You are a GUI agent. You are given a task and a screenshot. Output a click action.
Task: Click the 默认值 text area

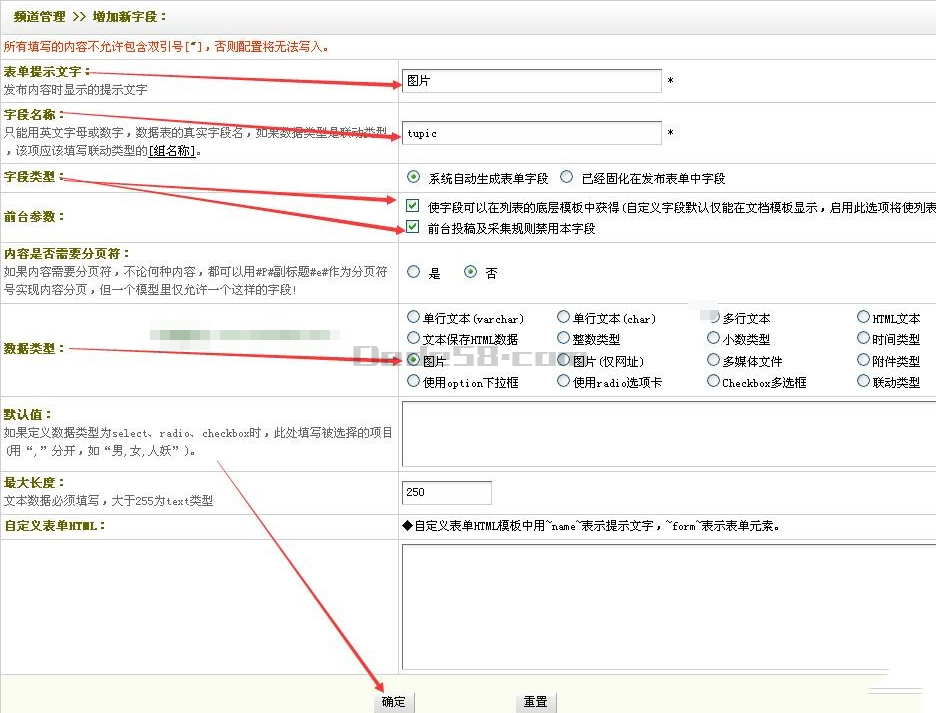click(x=668, y=434)
